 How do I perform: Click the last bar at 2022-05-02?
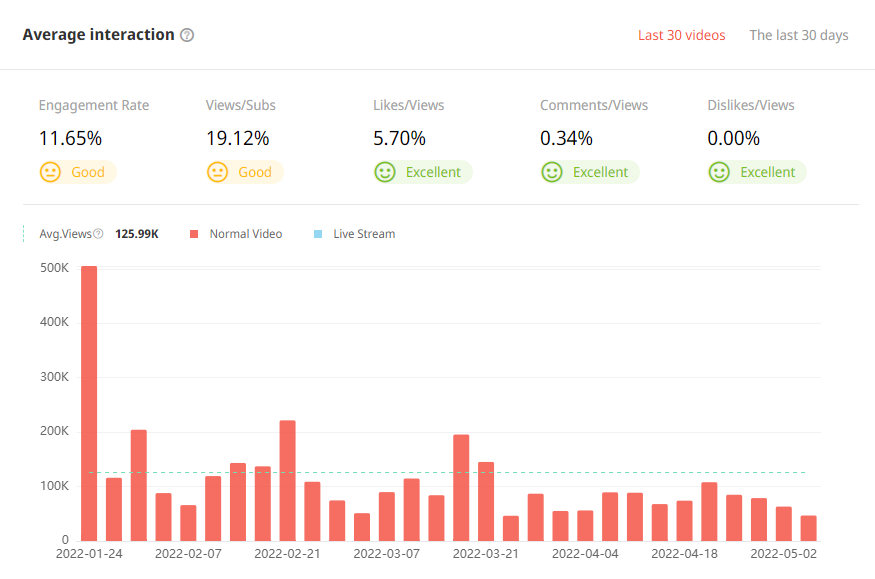[808, 527]
